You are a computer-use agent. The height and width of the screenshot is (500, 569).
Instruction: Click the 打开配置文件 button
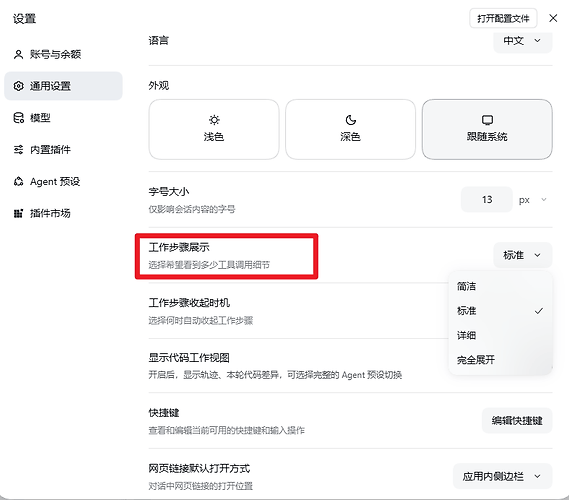pyautogui.click(x=503, y=18)
